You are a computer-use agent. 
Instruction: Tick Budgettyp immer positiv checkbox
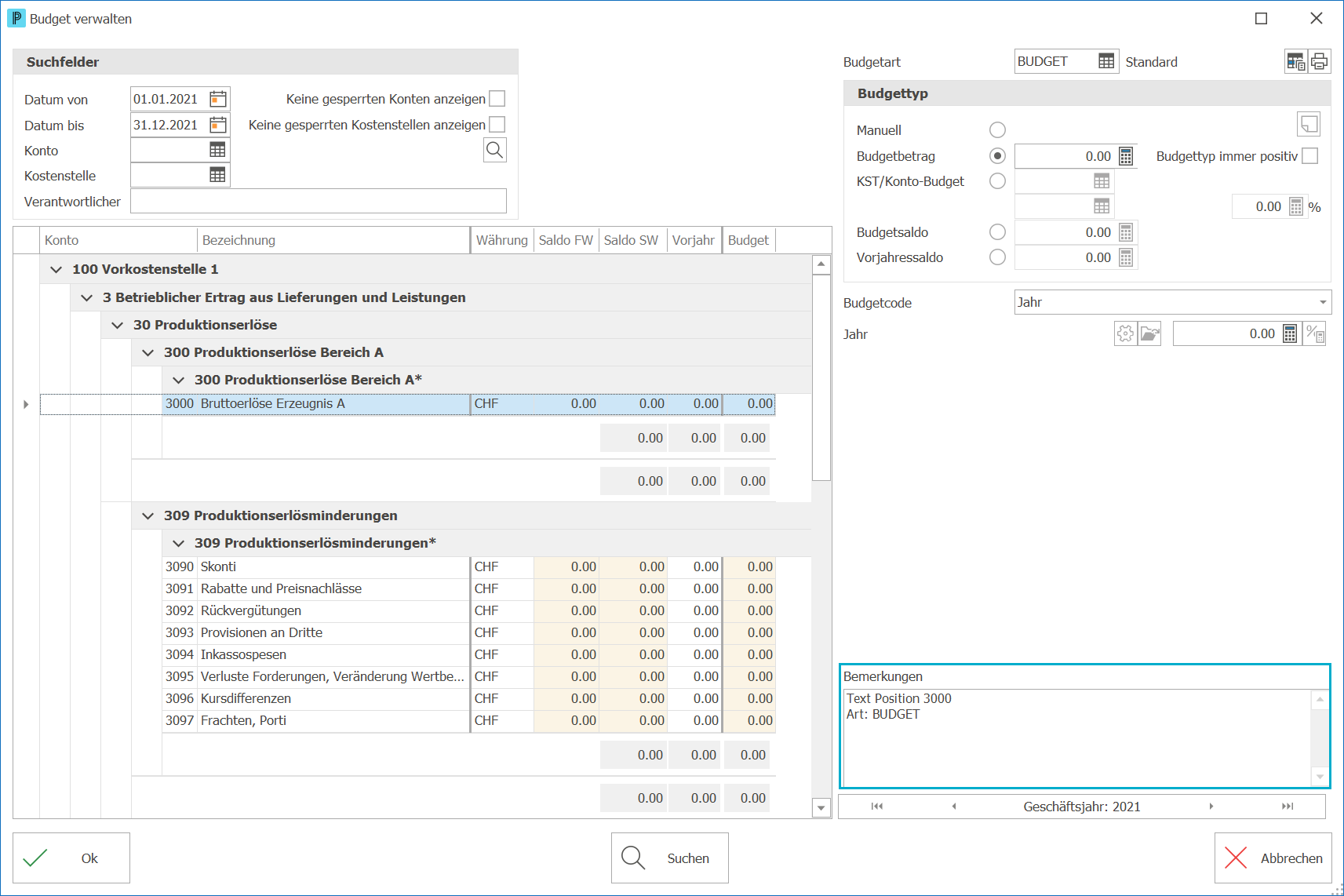coord(1310,156)
